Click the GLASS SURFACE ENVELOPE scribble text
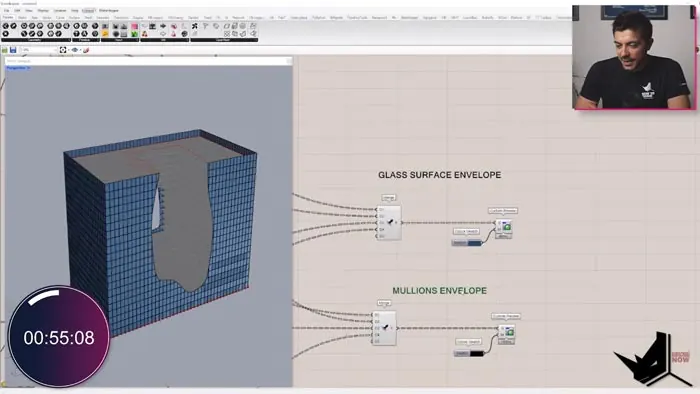This screenshot has height=394, width=700. pyautogui.click(x=440, y=175)
